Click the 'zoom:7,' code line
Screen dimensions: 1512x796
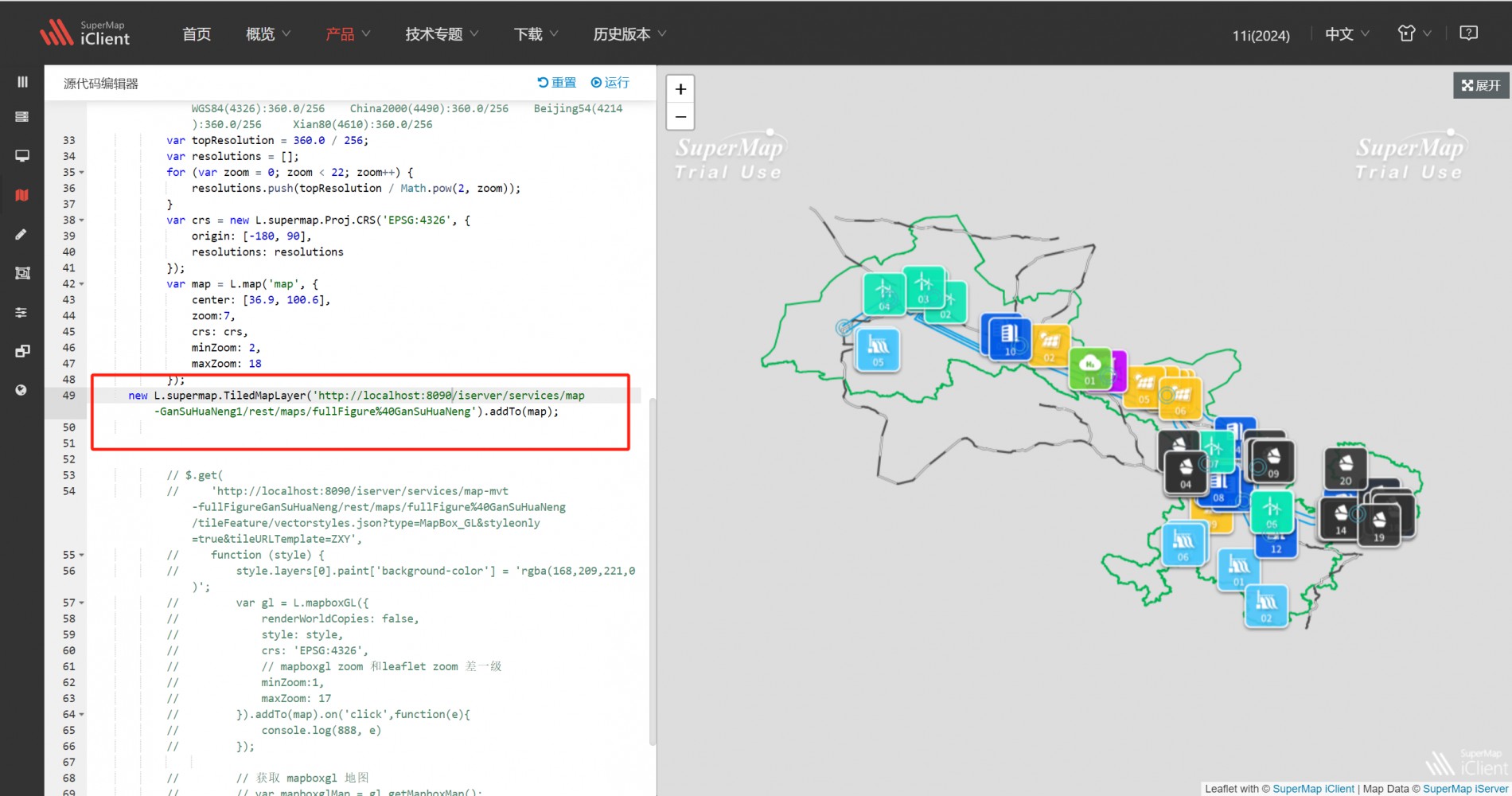(213, 316)
